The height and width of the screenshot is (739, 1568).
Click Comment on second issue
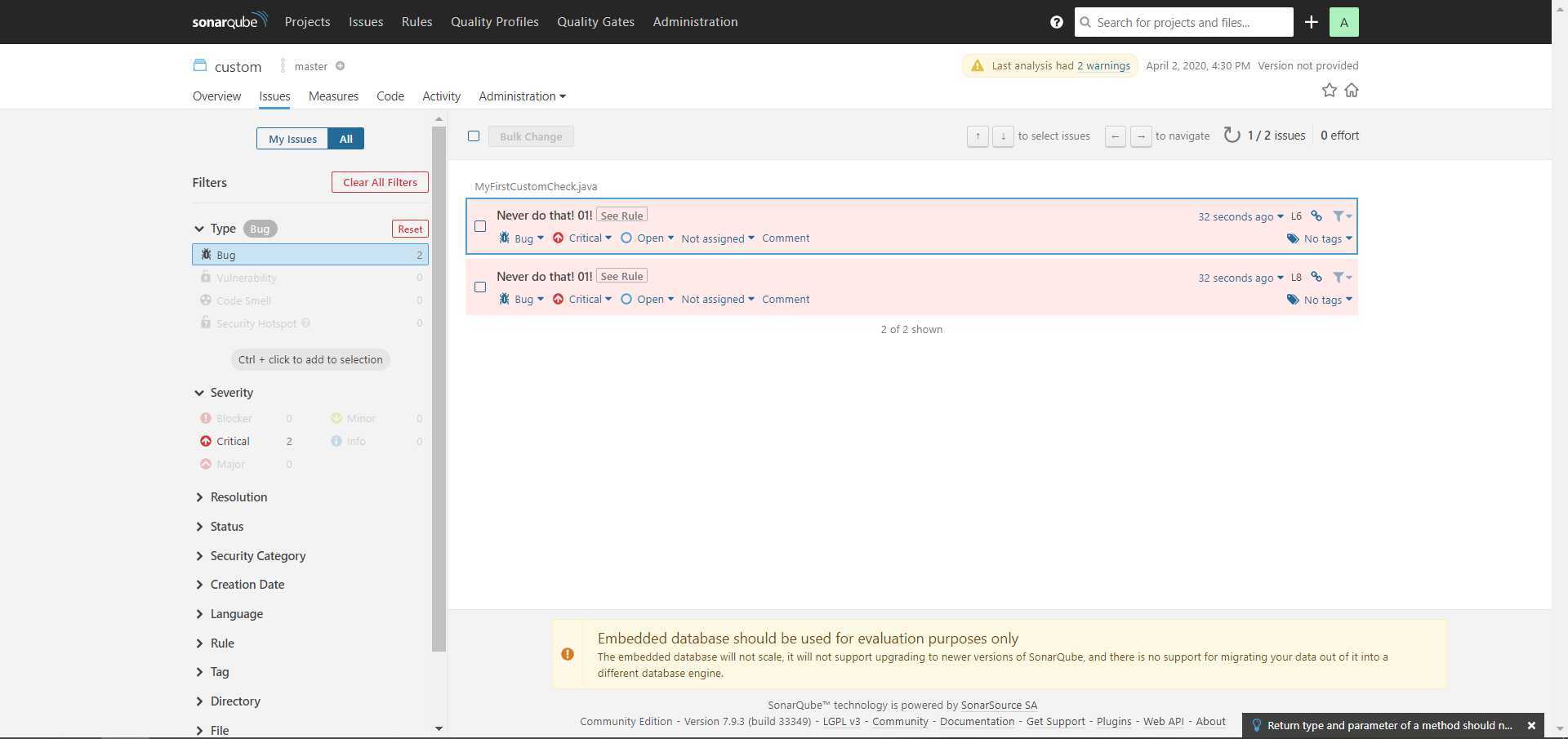[x=786, y=300]
